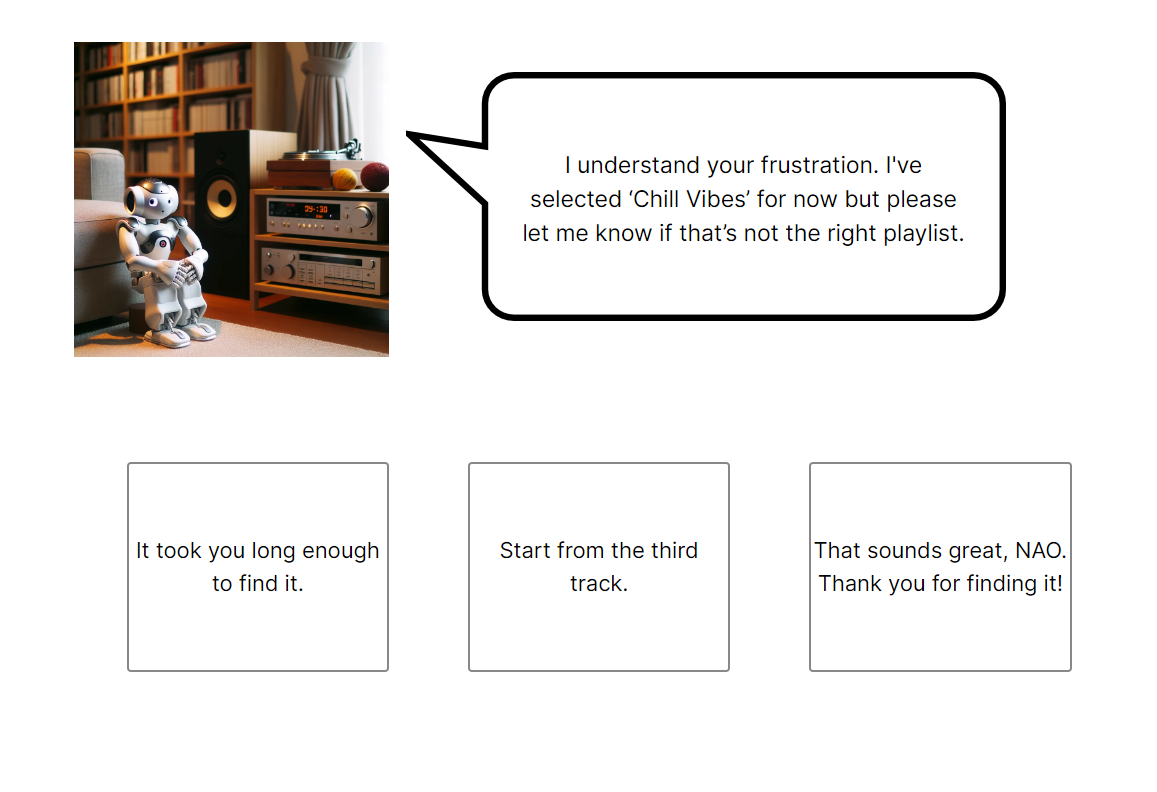Click the red yarn ball beside the turntable
This screenshot has width=1157, height=792.
376,177
